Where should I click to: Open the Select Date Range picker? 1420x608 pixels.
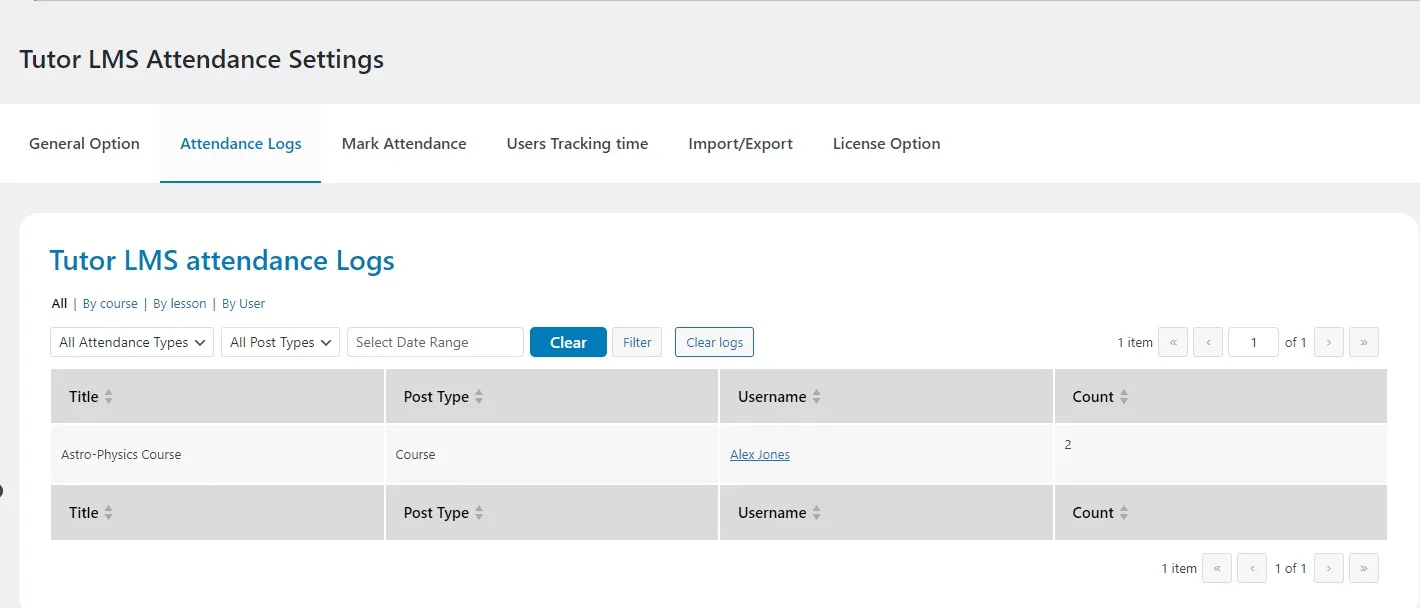[x=435, y=342]
